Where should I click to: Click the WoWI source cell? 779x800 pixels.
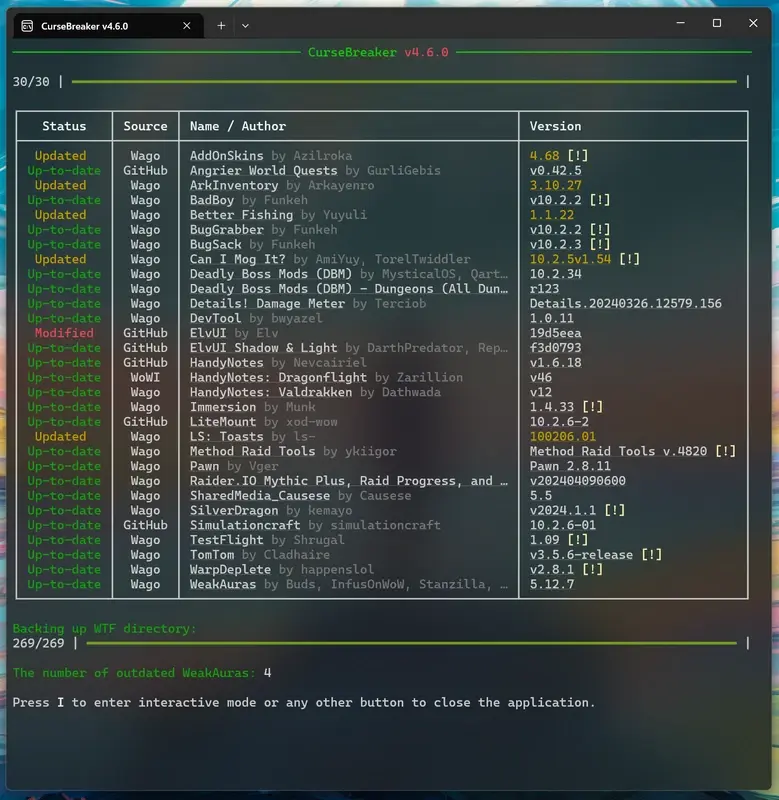tap(145, 378)
